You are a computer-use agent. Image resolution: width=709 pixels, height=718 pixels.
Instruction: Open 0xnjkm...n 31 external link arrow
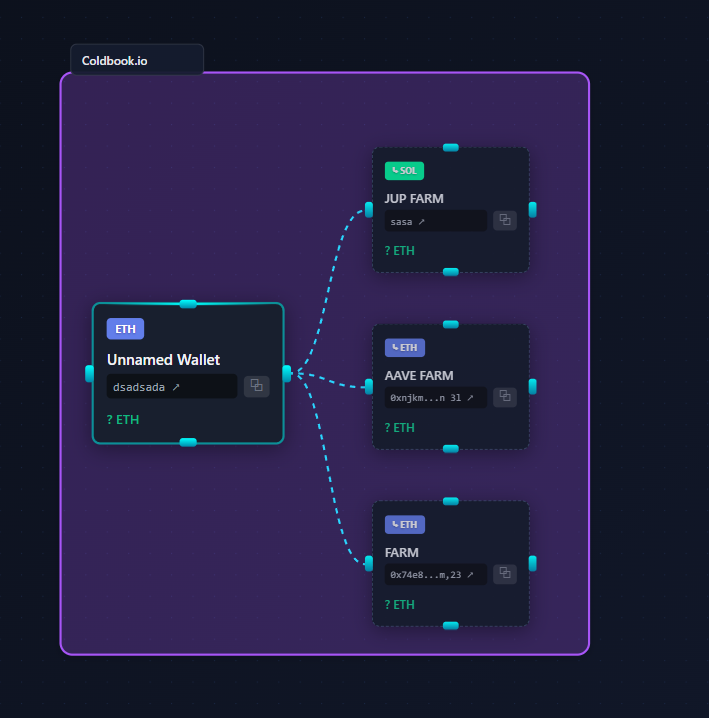tap(470, 398)
